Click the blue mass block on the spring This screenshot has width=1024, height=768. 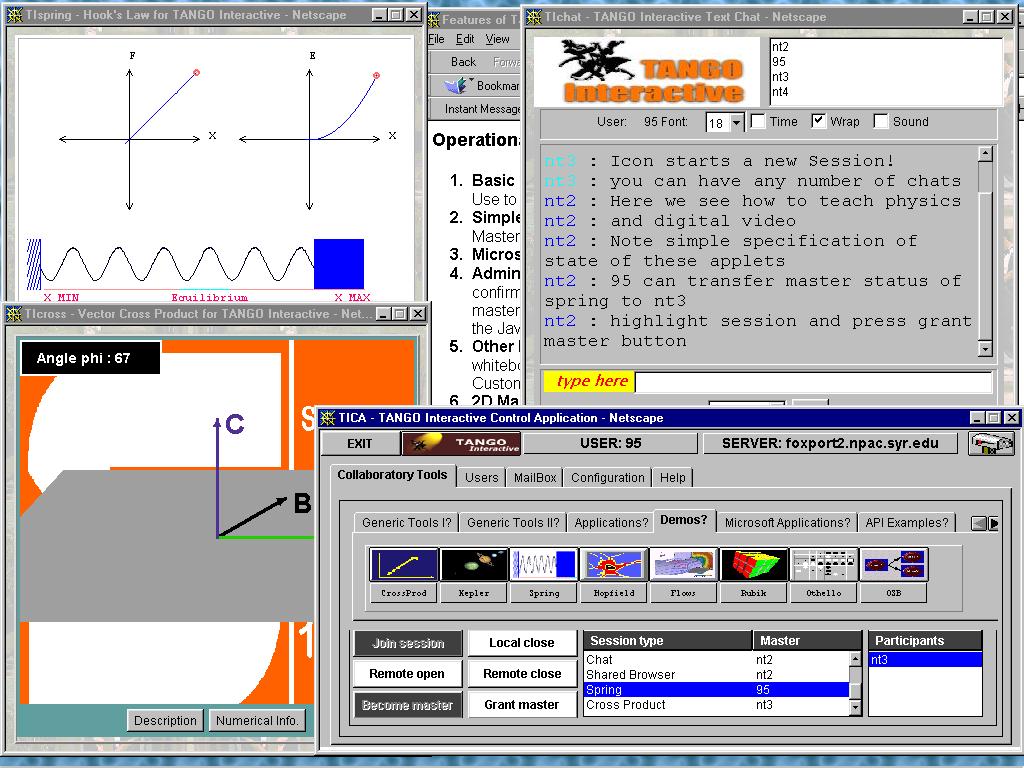click(339, 264)
